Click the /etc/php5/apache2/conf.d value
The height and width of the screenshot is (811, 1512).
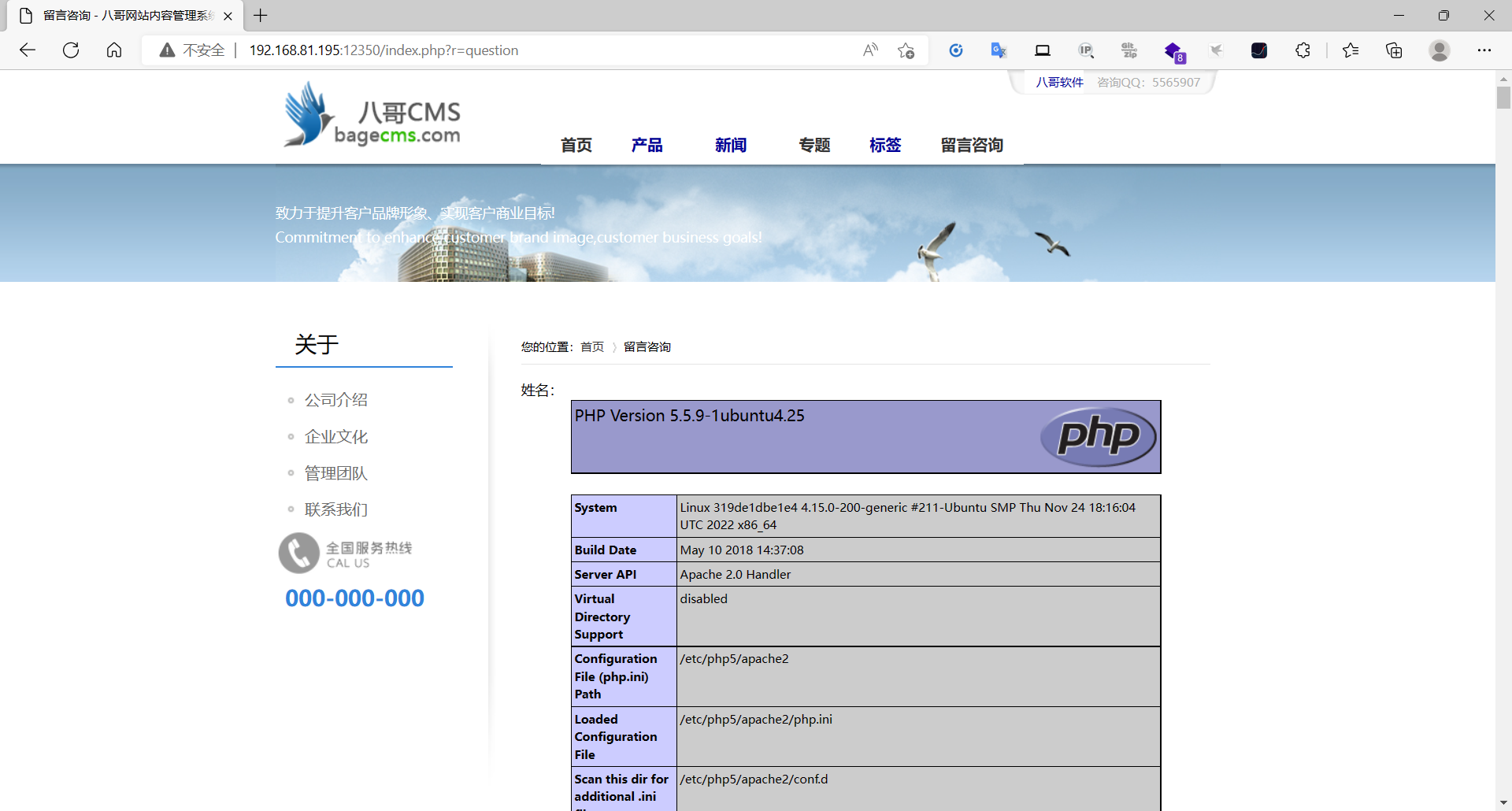tap(754, 779)
